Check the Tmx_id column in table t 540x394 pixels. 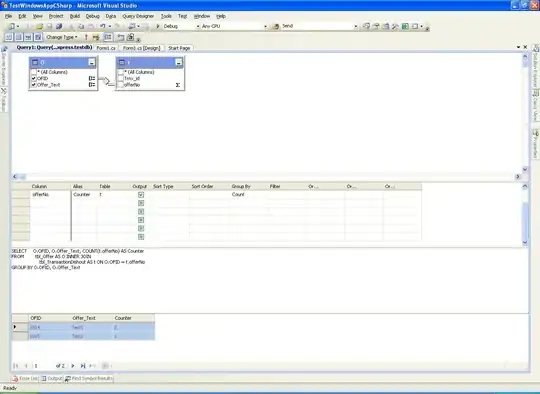pos(121,79)
